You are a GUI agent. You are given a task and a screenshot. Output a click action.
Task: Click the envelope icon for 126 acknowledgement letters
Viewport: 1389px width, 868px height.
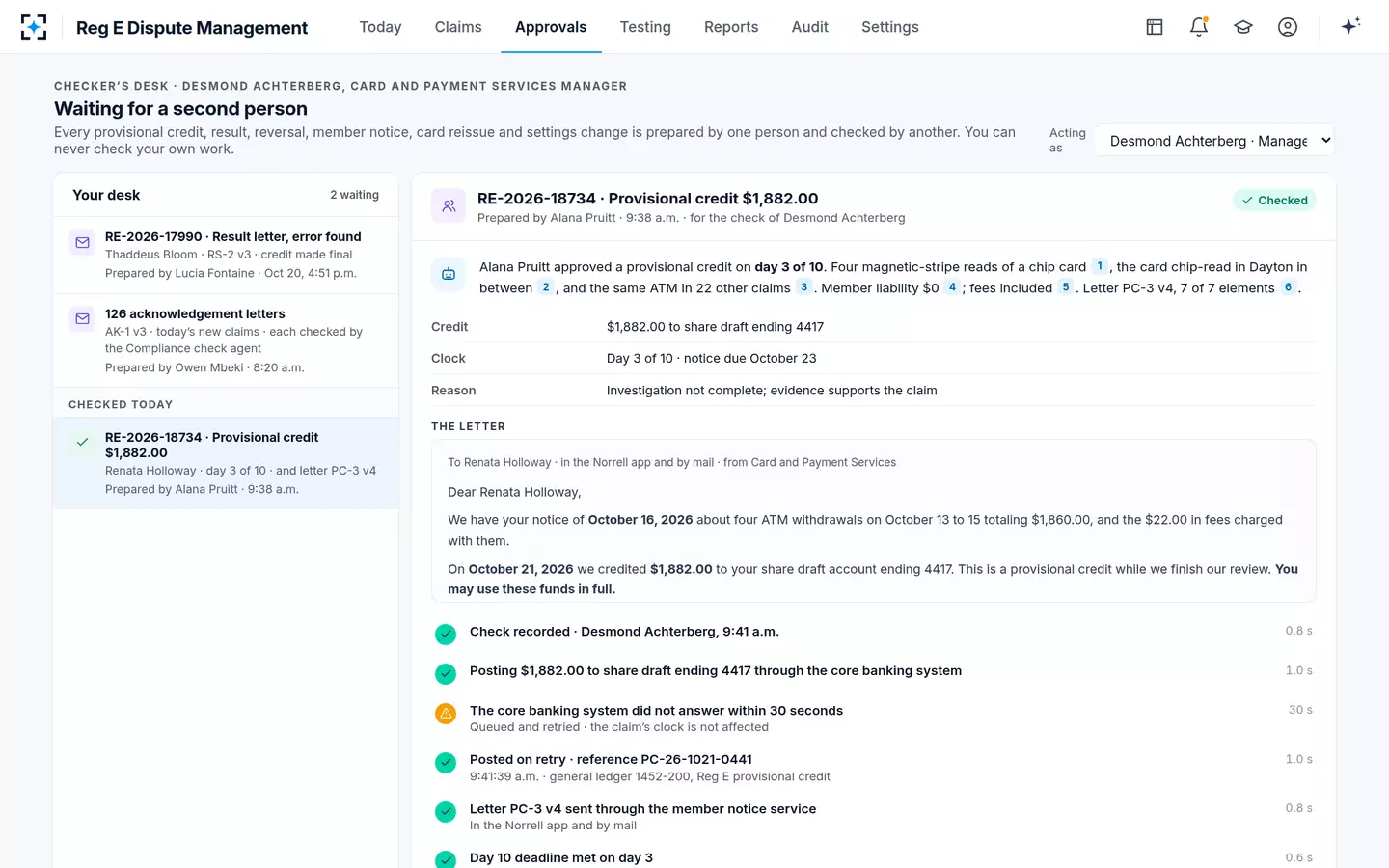pos(83,318)
